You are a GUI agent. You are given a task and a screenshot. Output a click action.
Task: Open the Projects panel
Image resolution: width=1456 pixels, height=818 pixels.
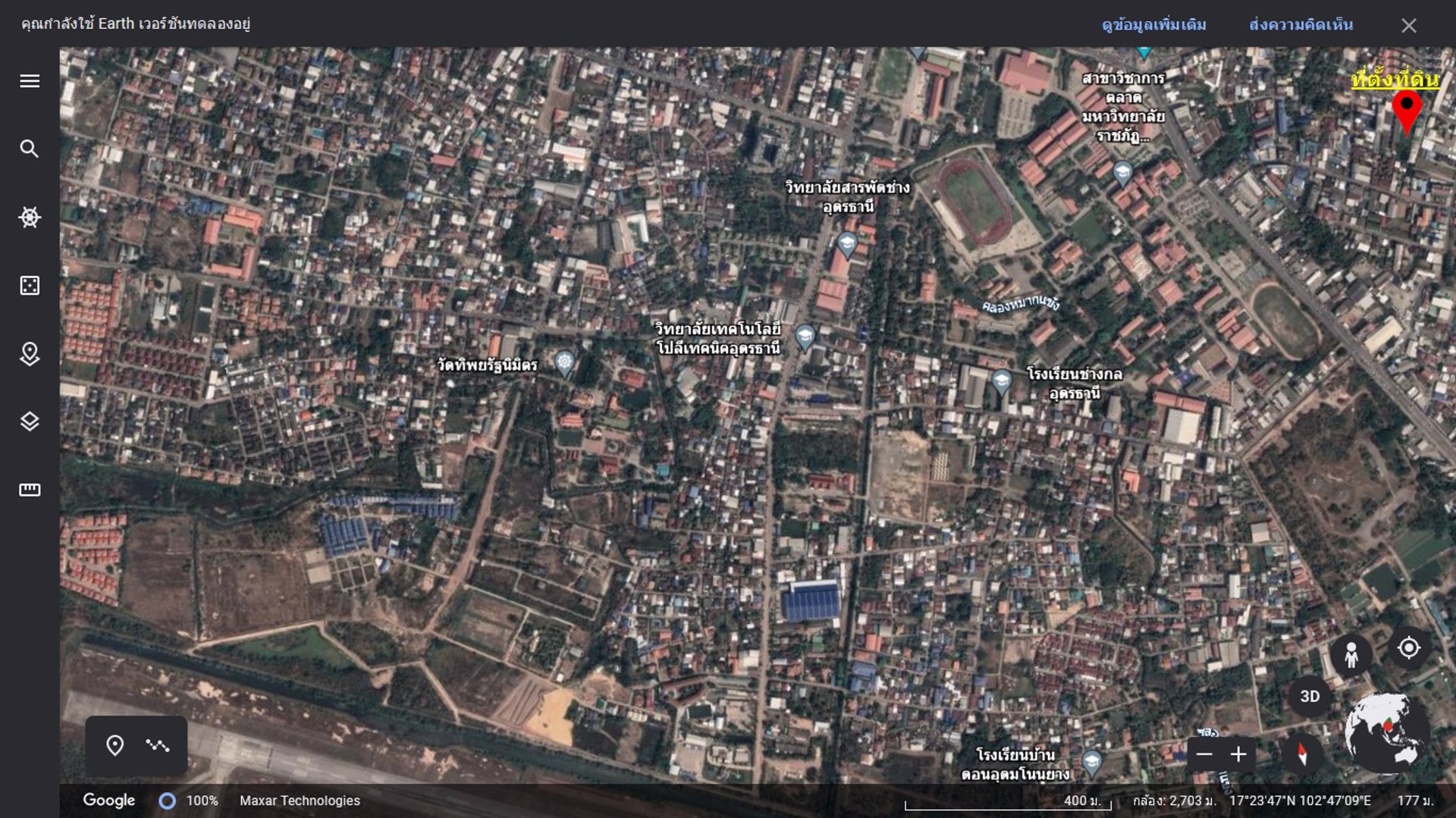click(29, 353)
